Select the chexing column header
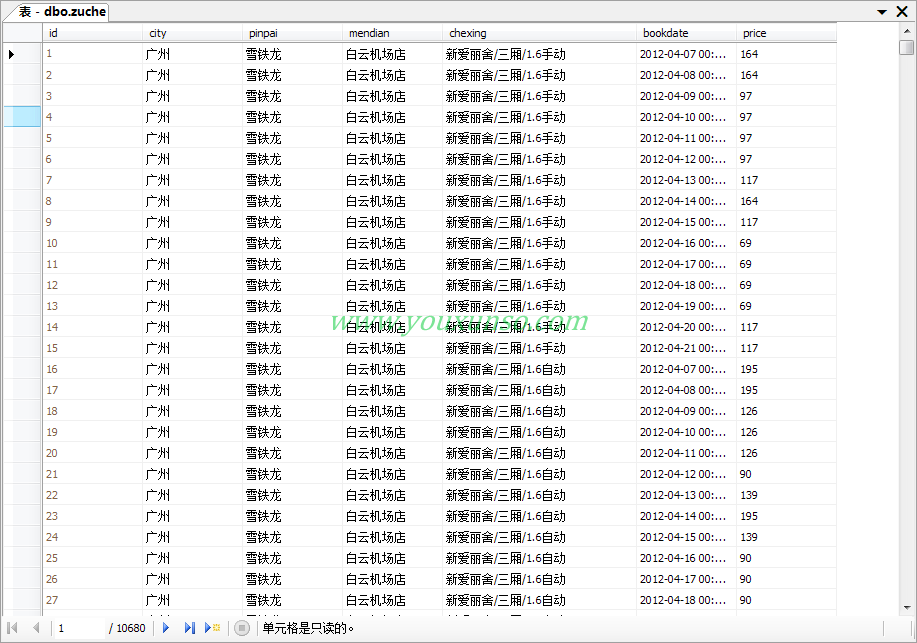The height and width of the screenshot is (643, 917). point(538,33)
